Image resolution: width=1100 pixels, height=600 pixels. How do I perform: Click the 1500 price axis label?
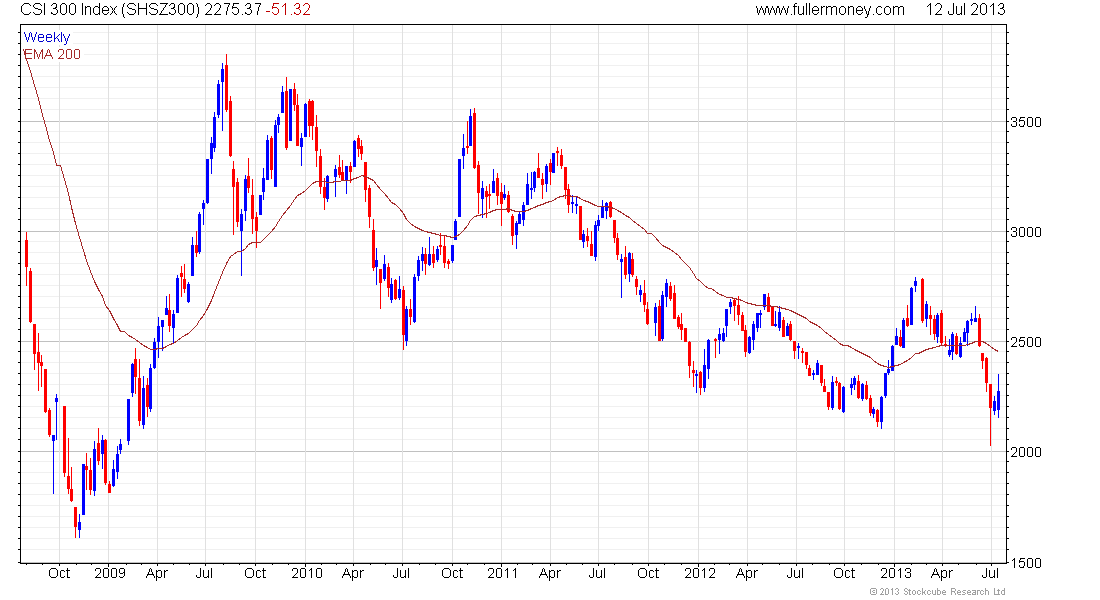point(1026,563)
